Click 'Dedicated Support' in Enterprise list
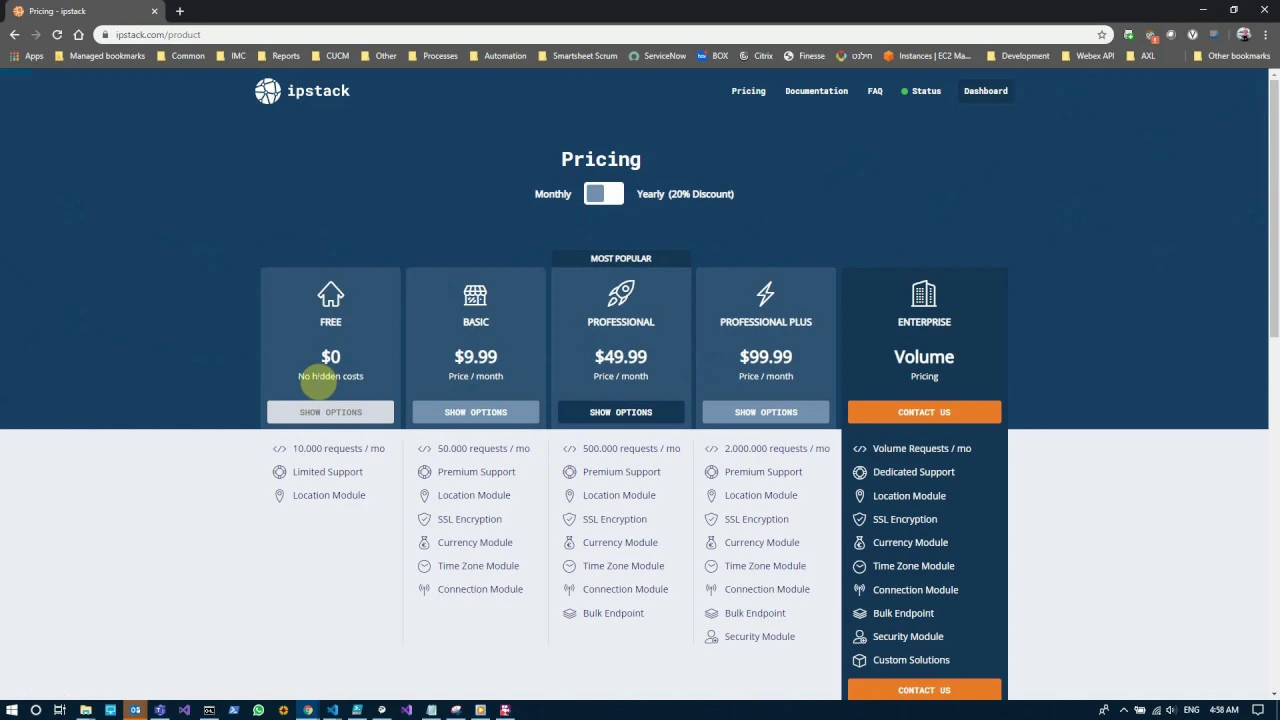1280x720 pixels. tap(914, 472)
